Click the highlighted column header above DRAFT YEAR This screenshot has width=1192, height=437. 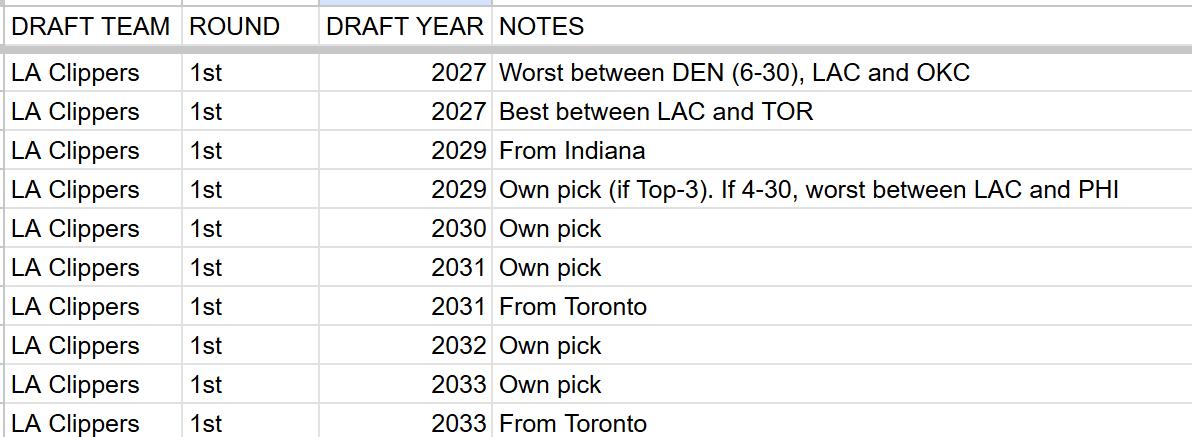[x=406, y=3]
